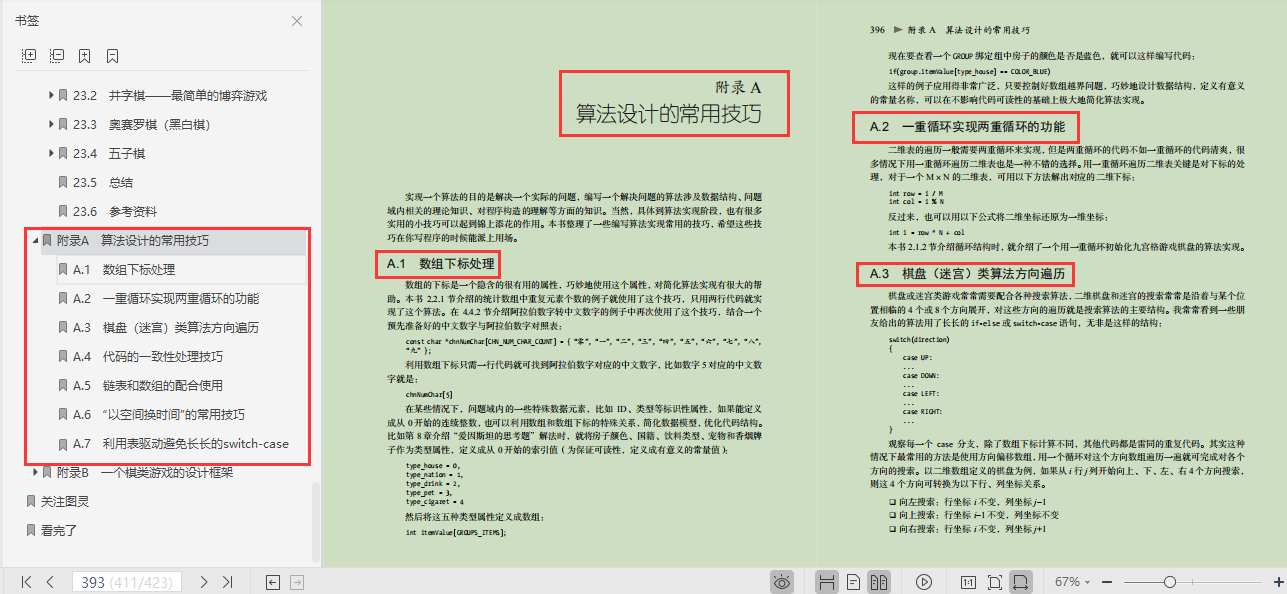Click the add bookmark icon
The height and width of the screenshot is (594, 1287).
(x=84, y=54)
